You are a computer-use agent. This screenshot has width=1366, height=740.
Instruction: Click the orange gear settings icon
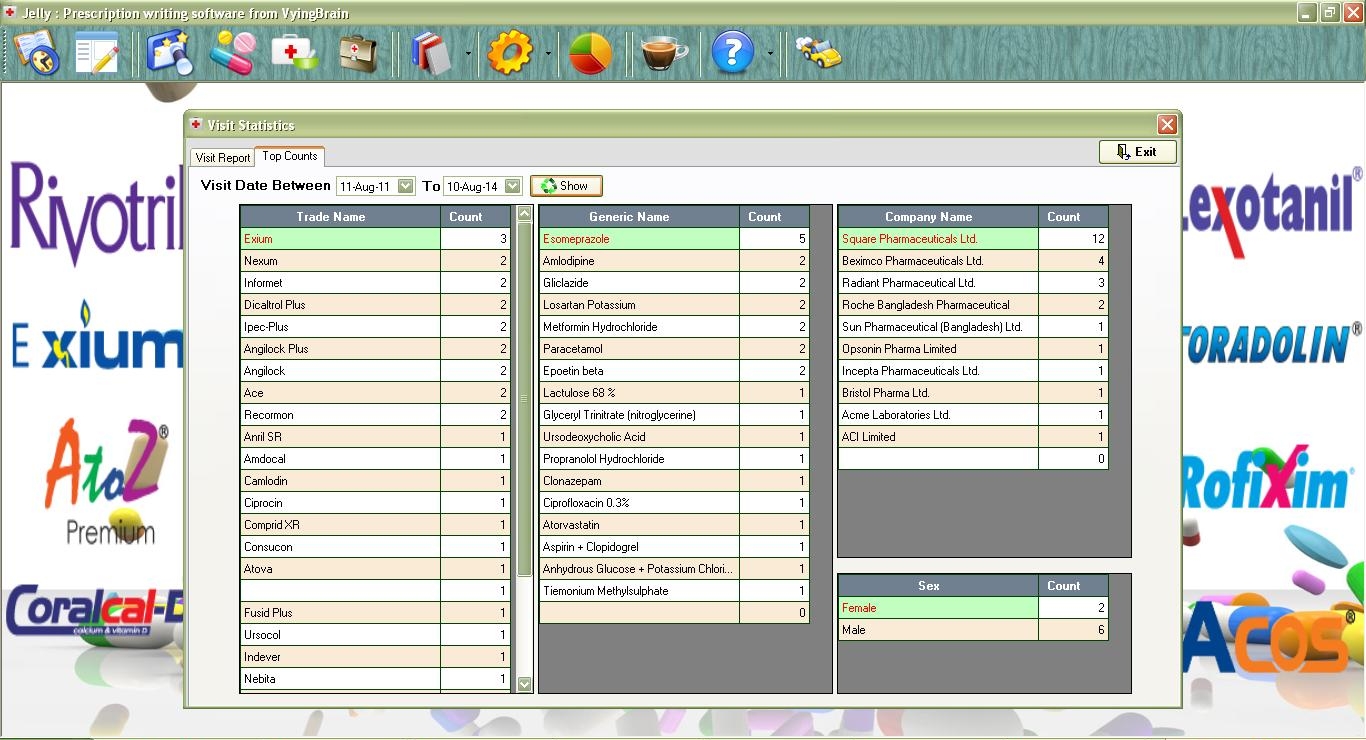[510, 52]
